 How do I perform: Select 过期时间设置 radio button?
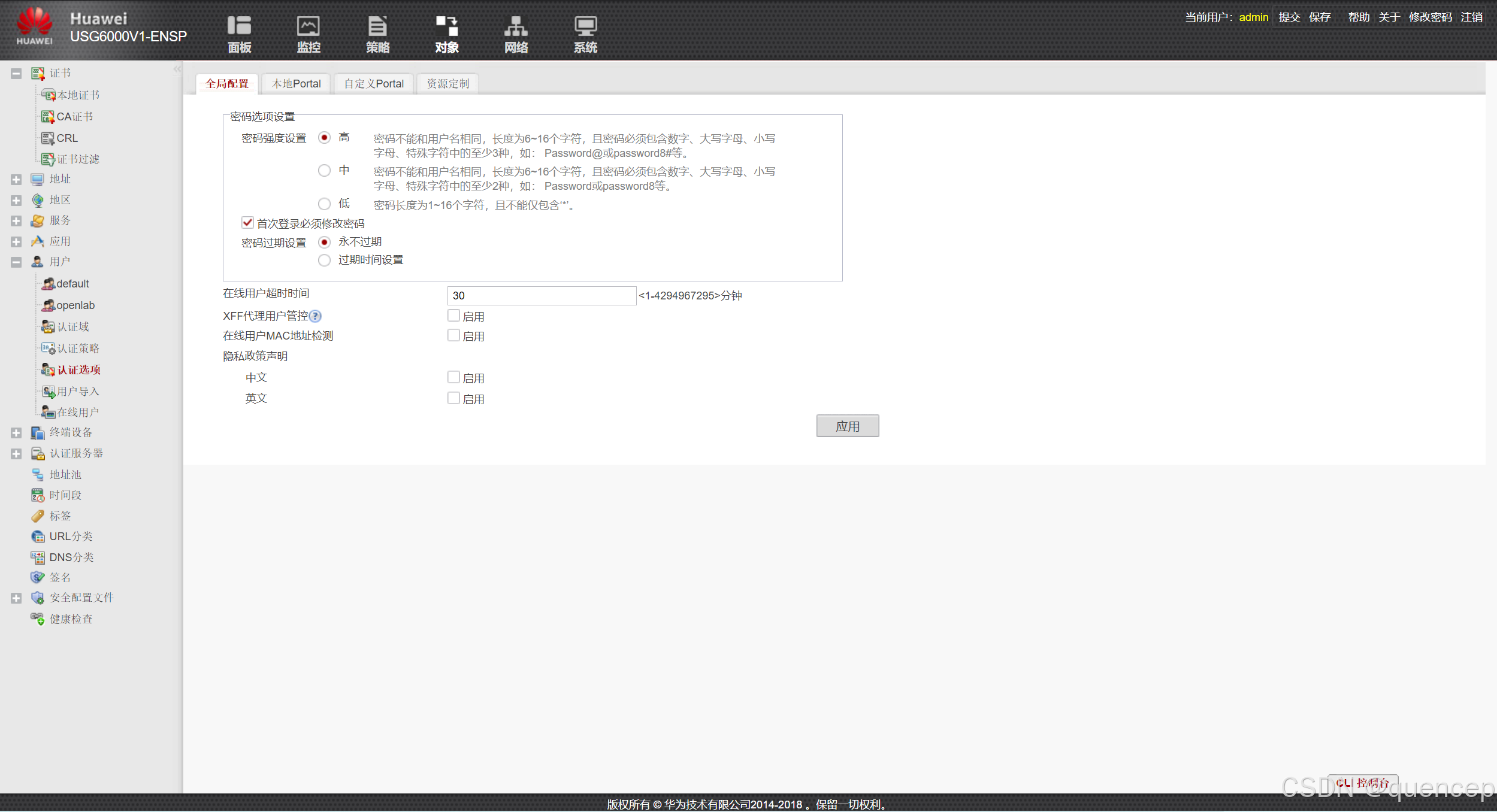[x=324, y=260]
